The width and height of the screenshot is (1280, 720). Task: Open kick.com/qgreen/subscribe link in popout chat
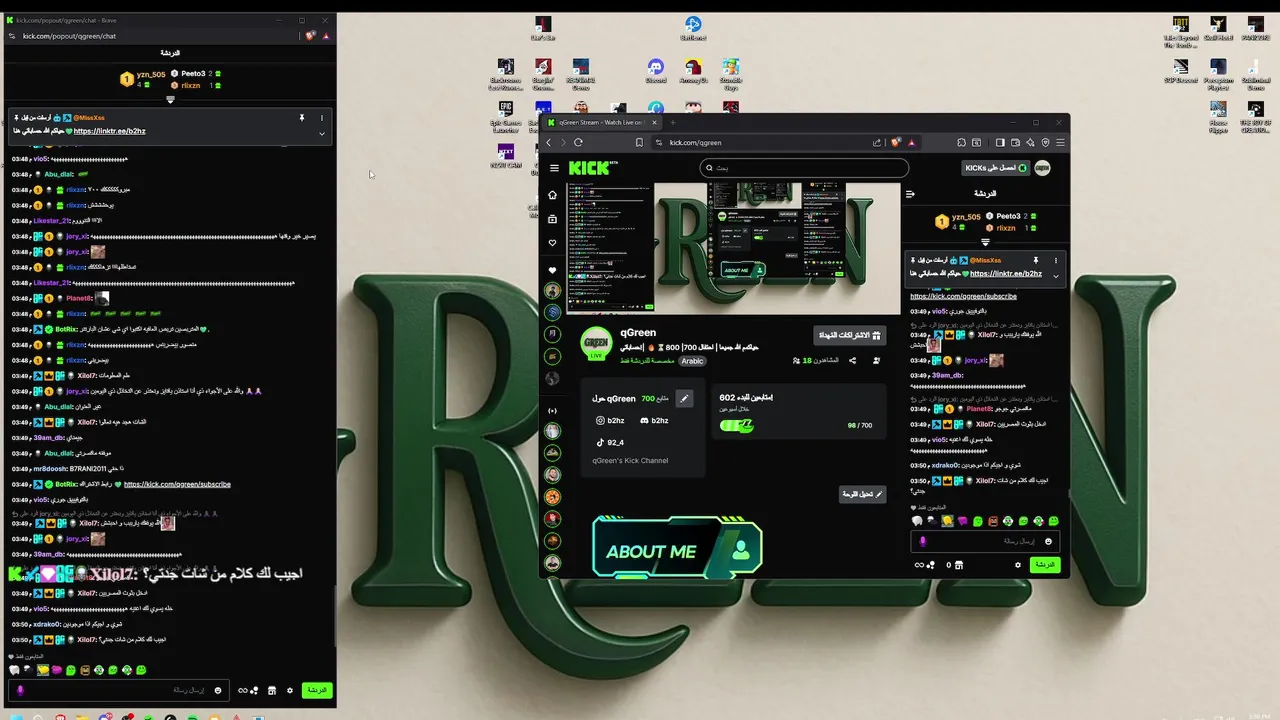[177, 484]
